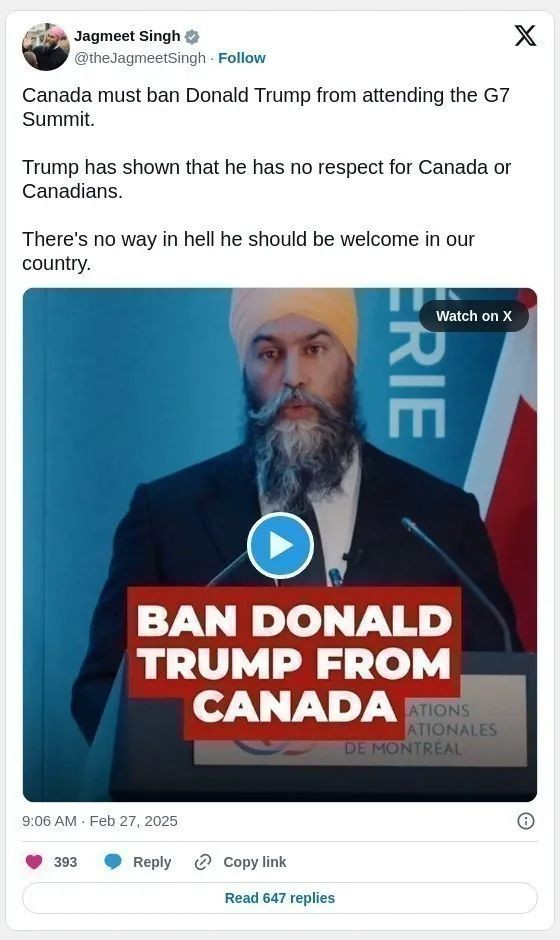
Task: Click the Reply text label
Action: pos(152,861)
